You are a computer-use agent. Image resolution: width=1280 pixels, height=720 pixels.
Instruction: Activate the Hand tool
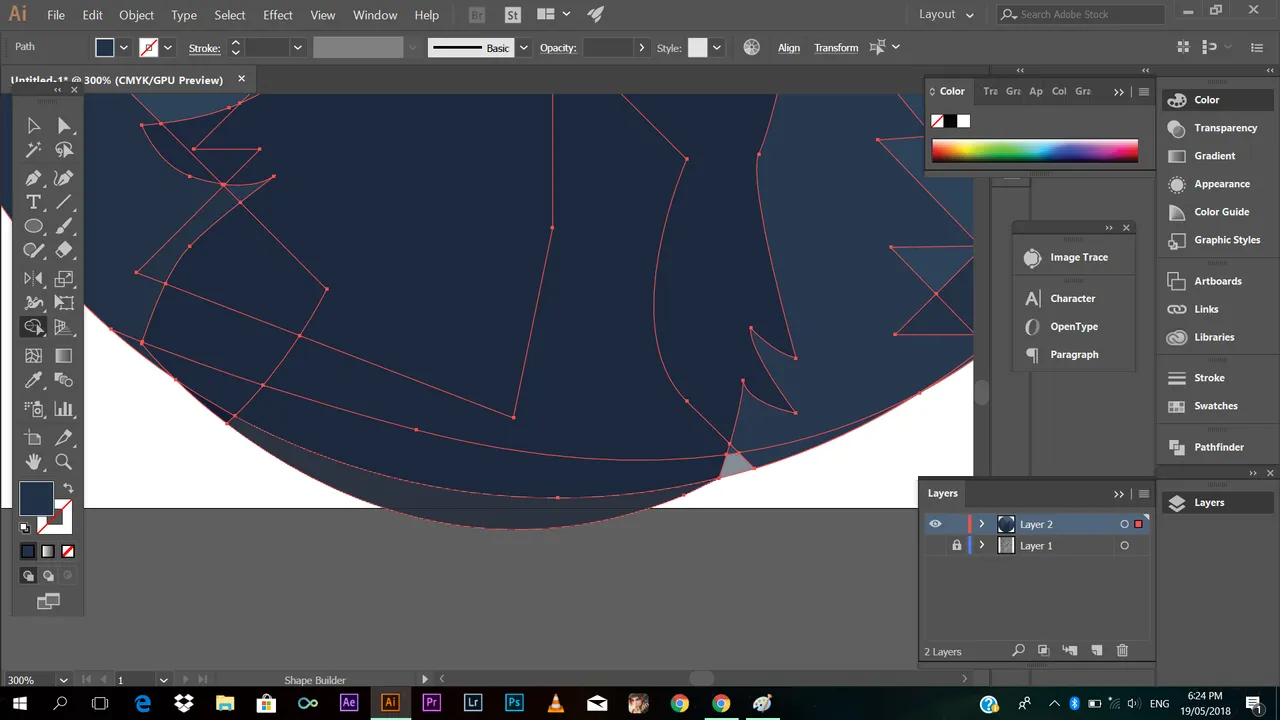pyautogui.click(x=33, y=462)
